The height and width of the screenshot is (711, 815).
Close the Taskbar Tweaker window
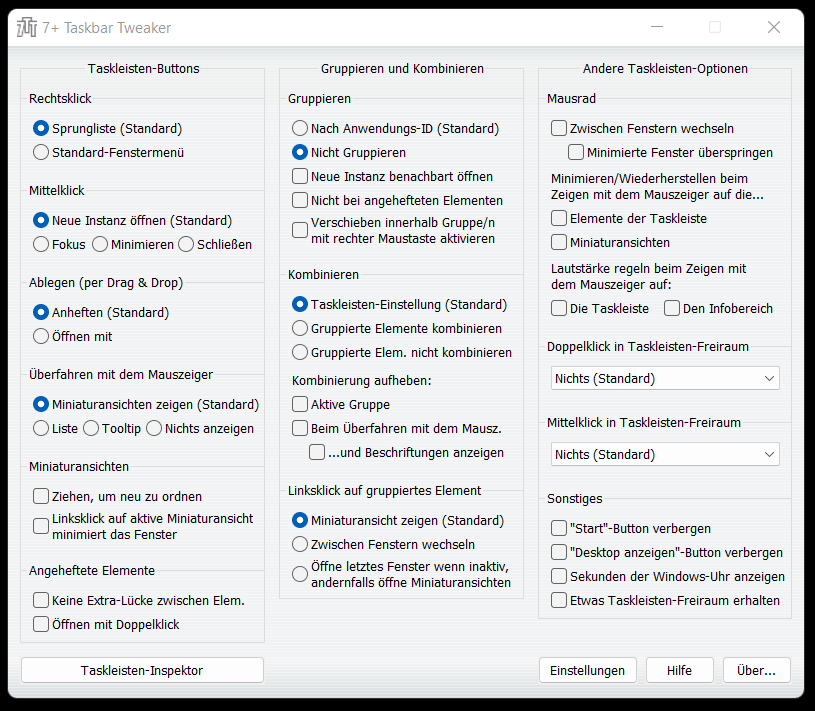coord(773,28)
